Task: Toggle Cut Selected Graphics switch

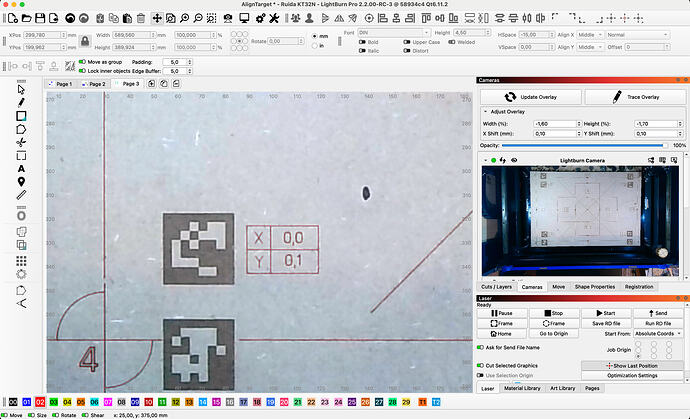Action: coord(480,366)
